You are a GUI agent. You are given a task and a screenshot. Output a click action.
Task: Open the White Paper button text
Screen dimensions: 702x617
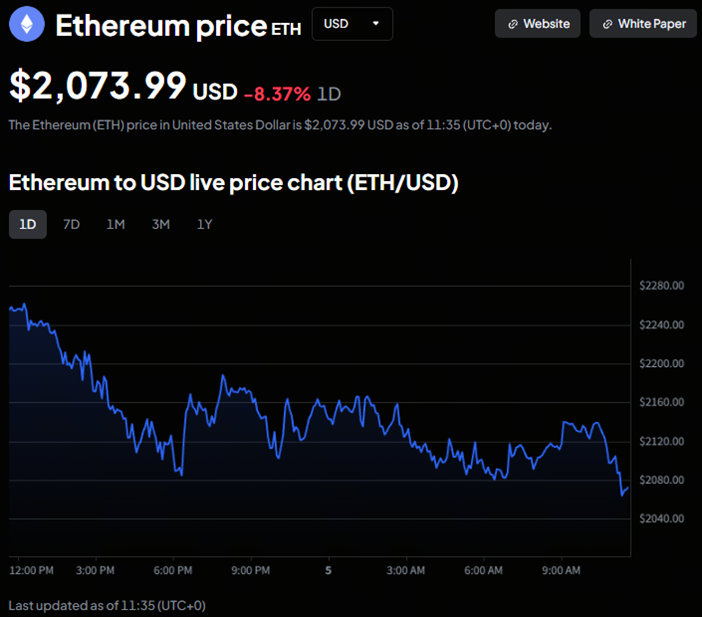651,24
